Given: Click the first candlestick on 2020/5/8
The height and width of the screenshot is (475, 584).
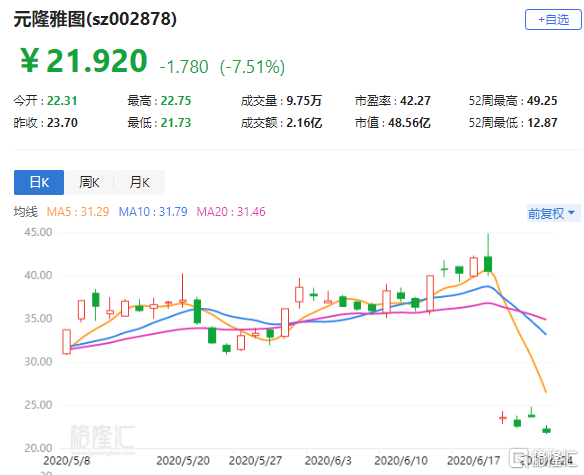Looking at the screenshot, I should pos(67,342).
